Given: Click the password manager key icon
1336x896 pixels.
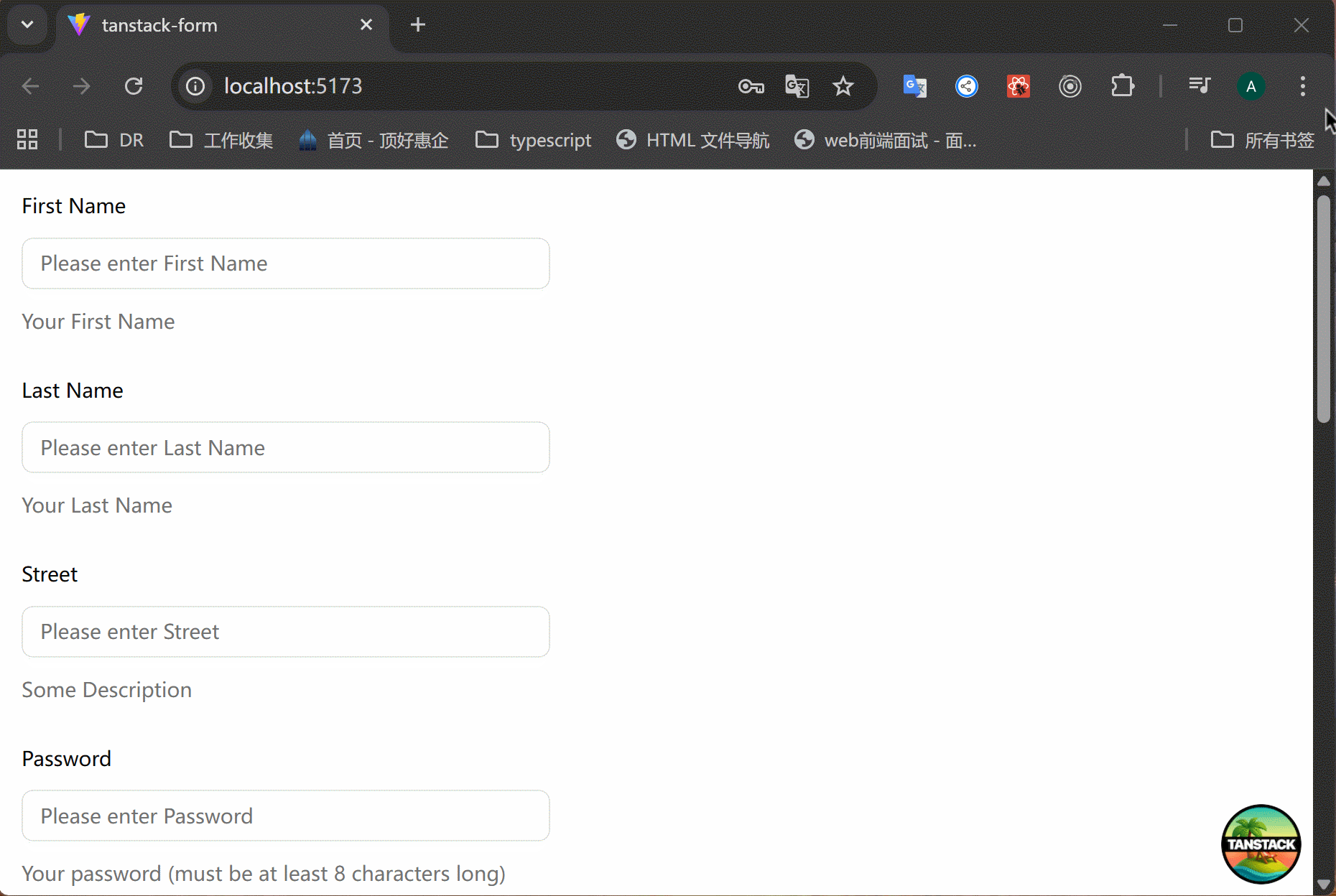Looking at the screenshot, I should coord(751,87).
